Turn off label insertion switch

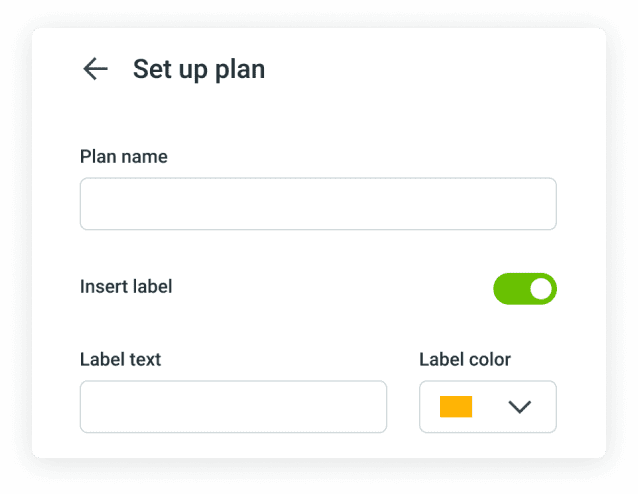(x=524, y=289)
